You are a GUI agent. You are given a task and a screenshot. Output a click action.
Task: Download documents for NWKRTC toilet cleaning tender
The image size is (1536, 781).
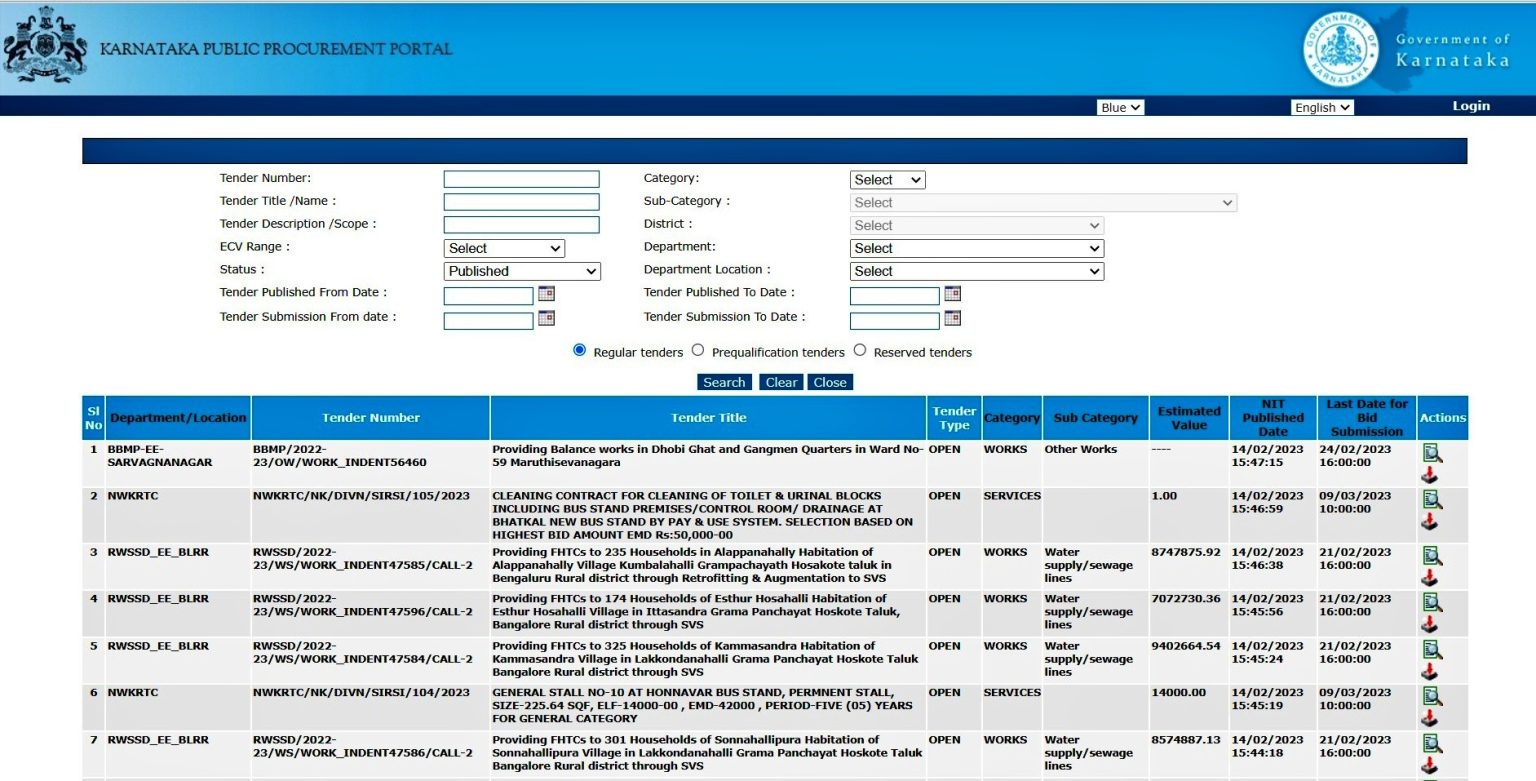1429,521
